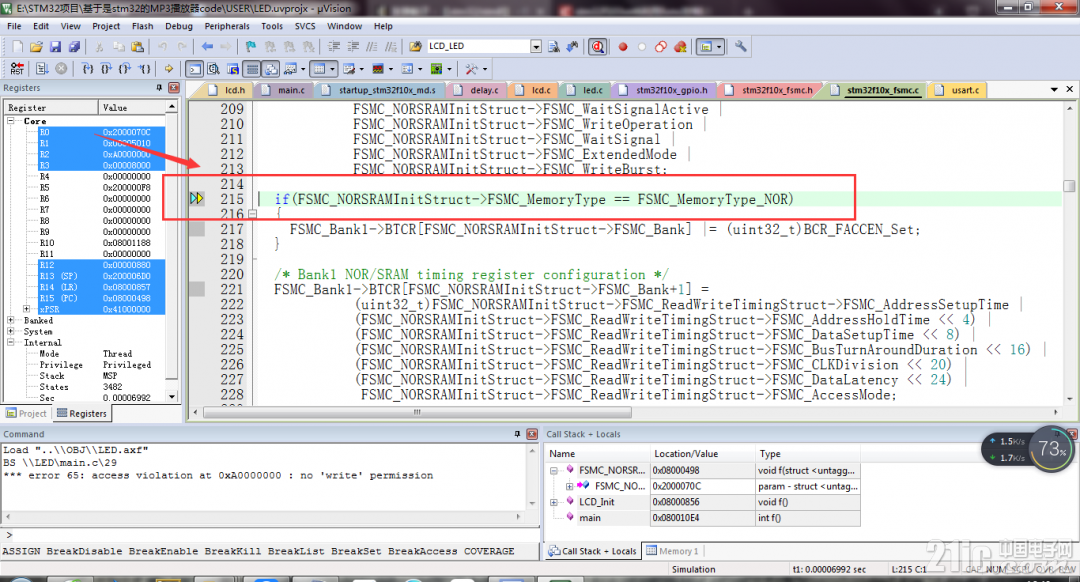
Task: Pin the Command panel
Action: point(517,434)
